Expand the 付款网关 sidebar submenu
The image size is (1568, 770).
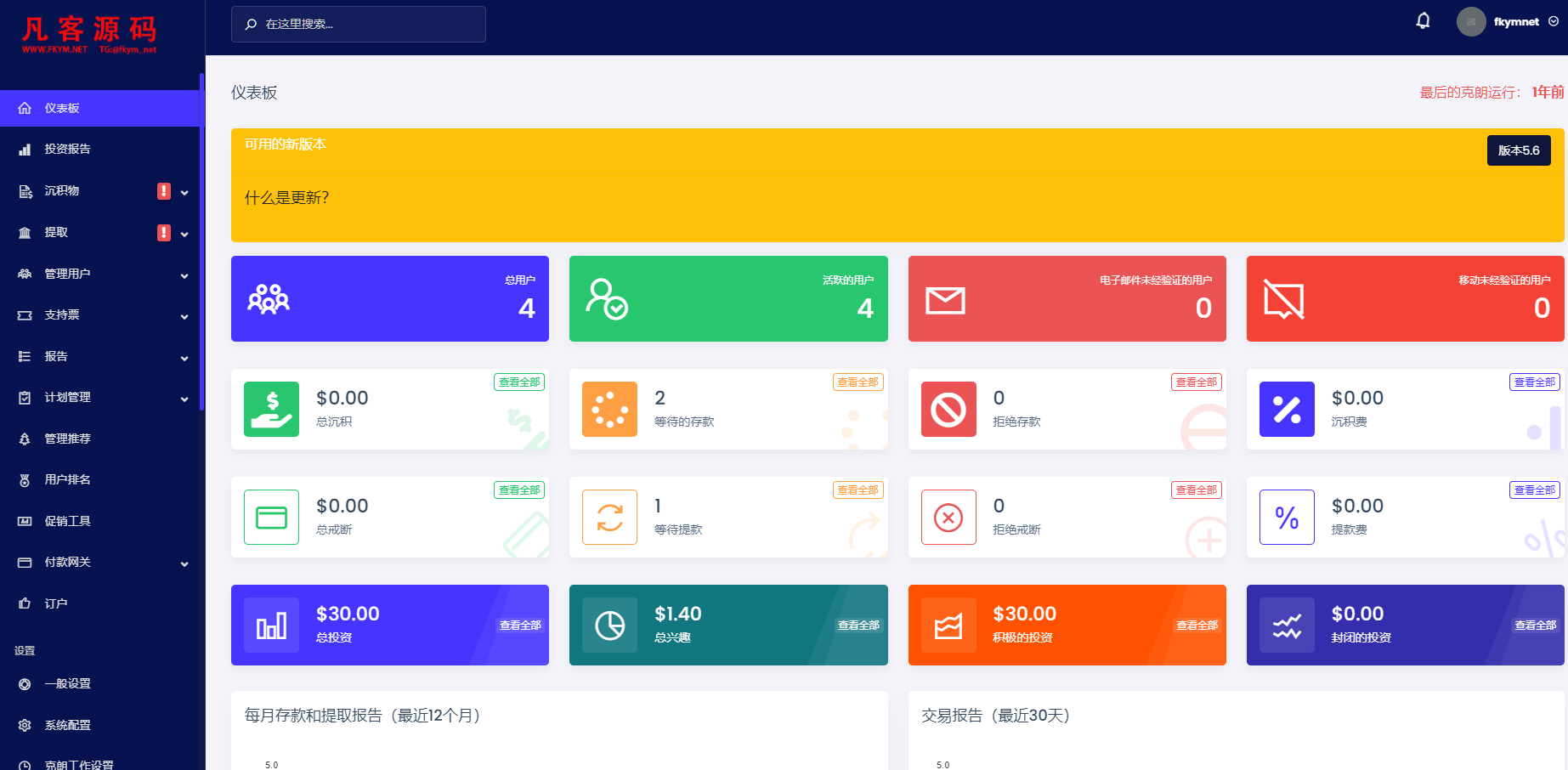click(x=184, y=563)
